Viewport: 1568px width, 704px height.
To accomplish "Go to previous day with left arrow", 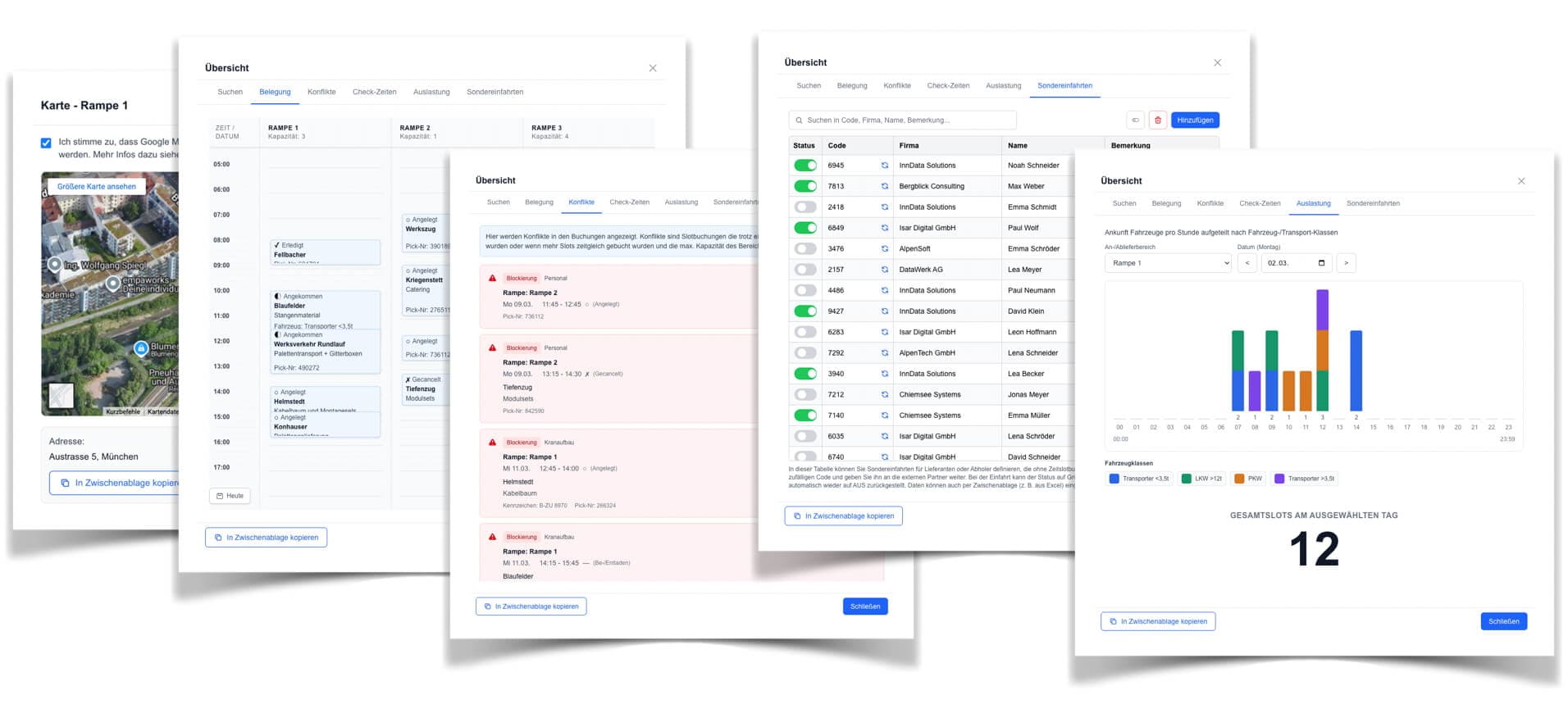I will coord(1247,263).
